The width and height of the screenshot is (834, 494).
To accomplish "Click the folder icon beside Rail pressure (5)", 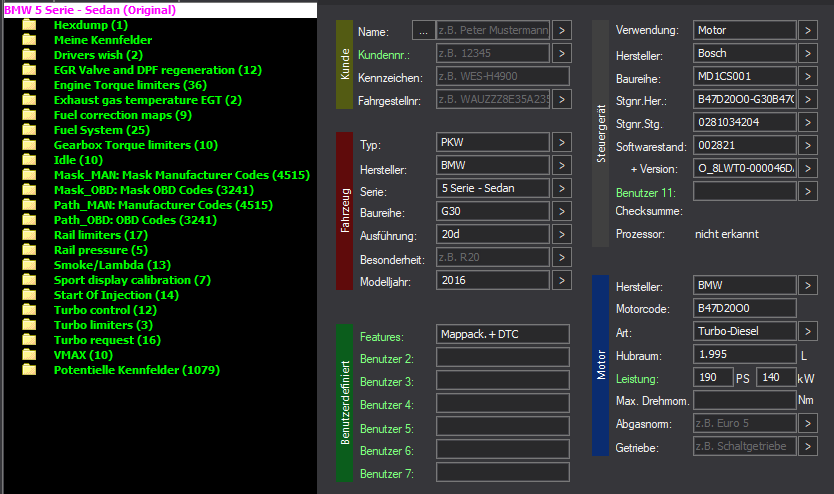I will [29, 250].
